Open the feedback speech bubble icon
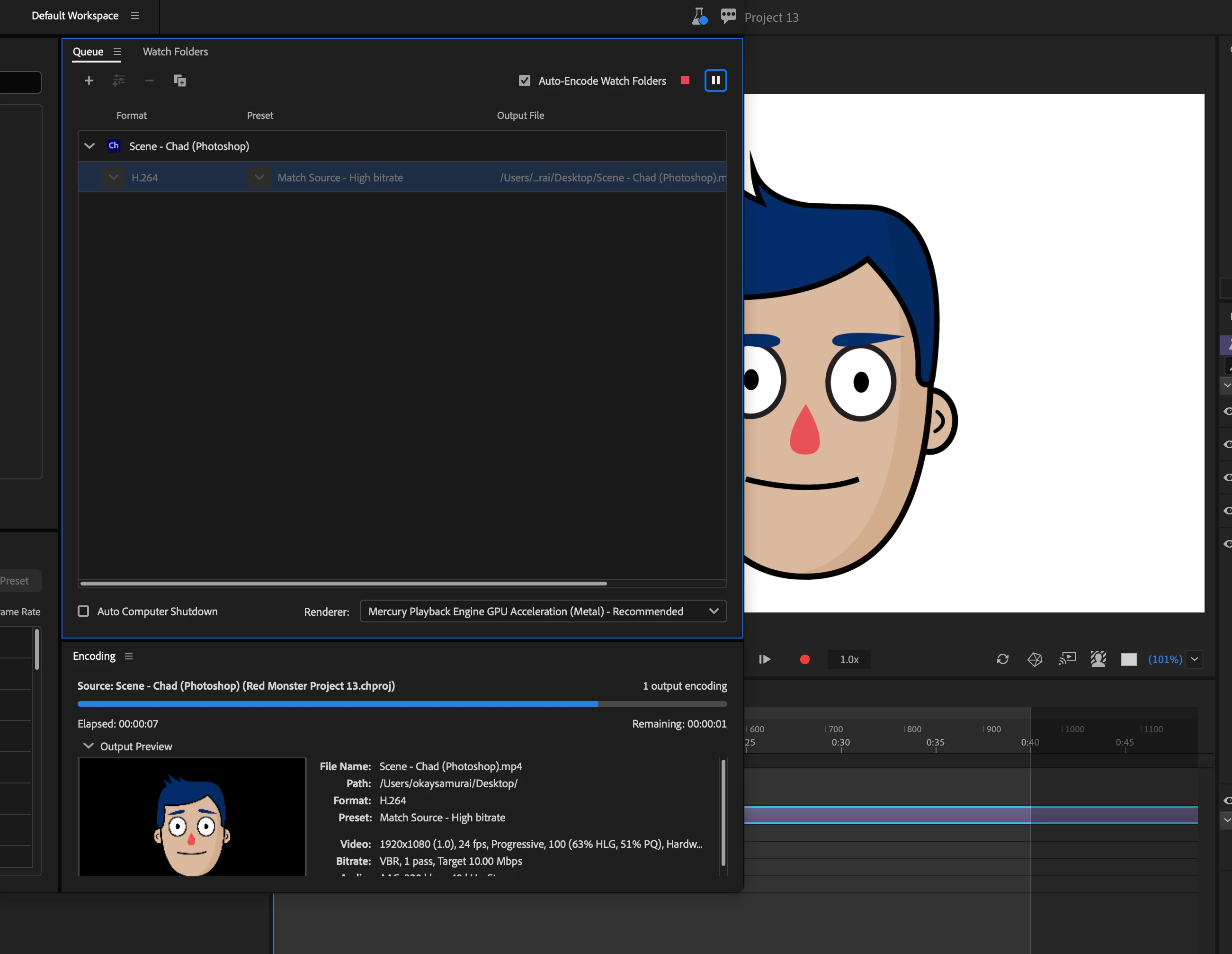The height and width of the screenshot is (954, 1232). pos(728,16)
